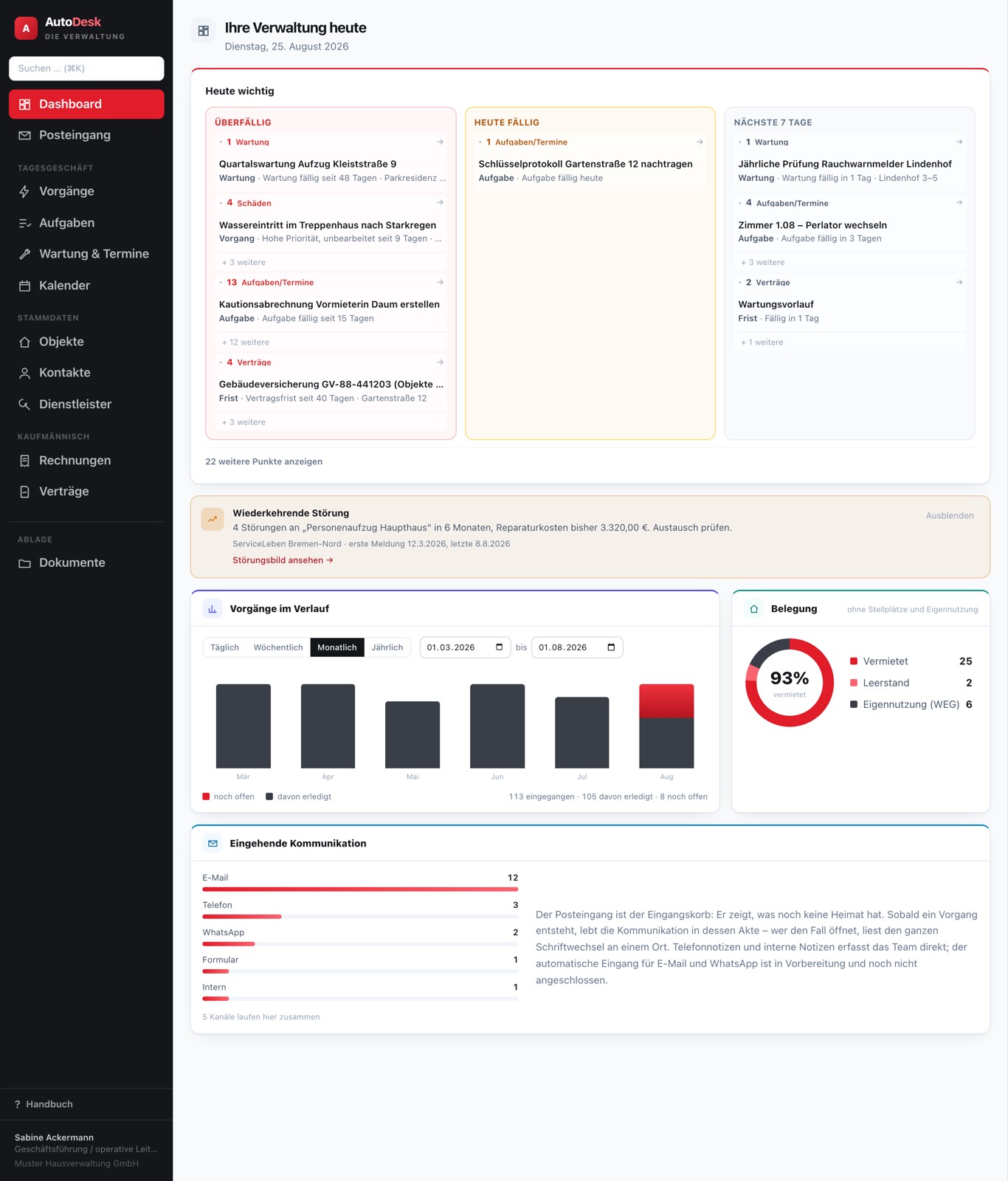This screenshot has width=1008, height=1181.
Task: Select the Monatlich chart view
Action: click(337, 647)
